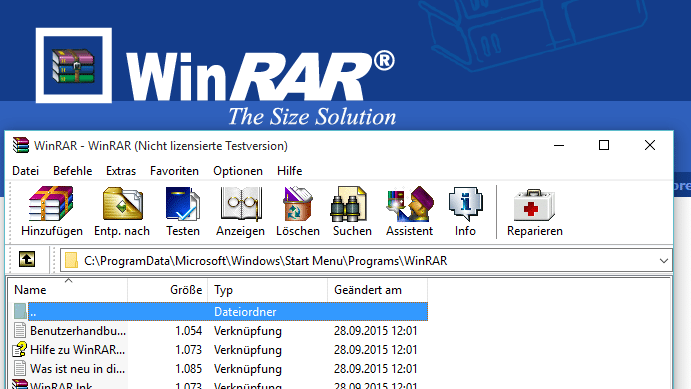Open the Favoriten menu
The width and height of the screenshot is (691, 389).
[x=175, y=171]
